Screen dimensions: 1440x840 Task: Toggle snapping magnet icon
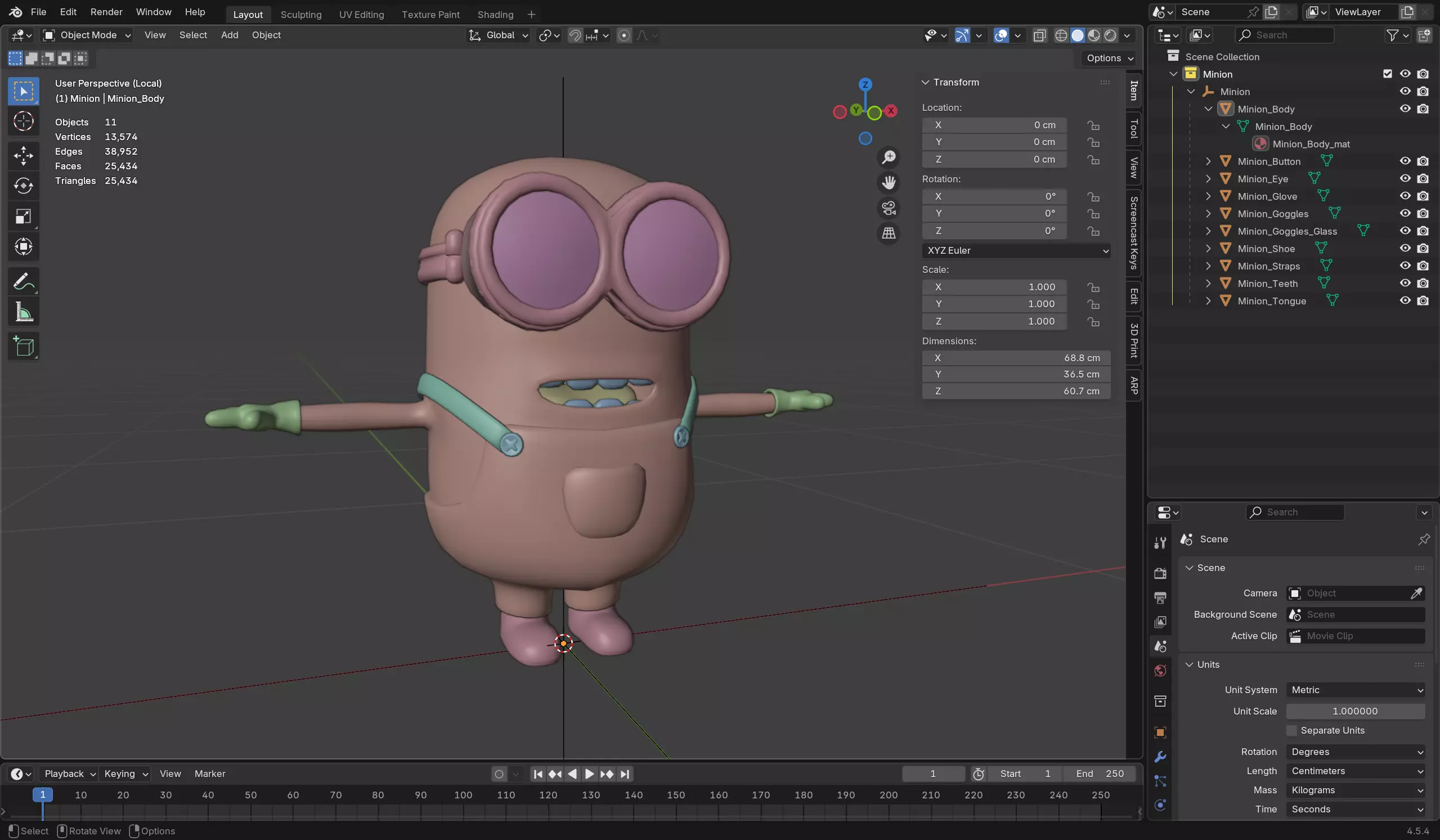point(575,35)
